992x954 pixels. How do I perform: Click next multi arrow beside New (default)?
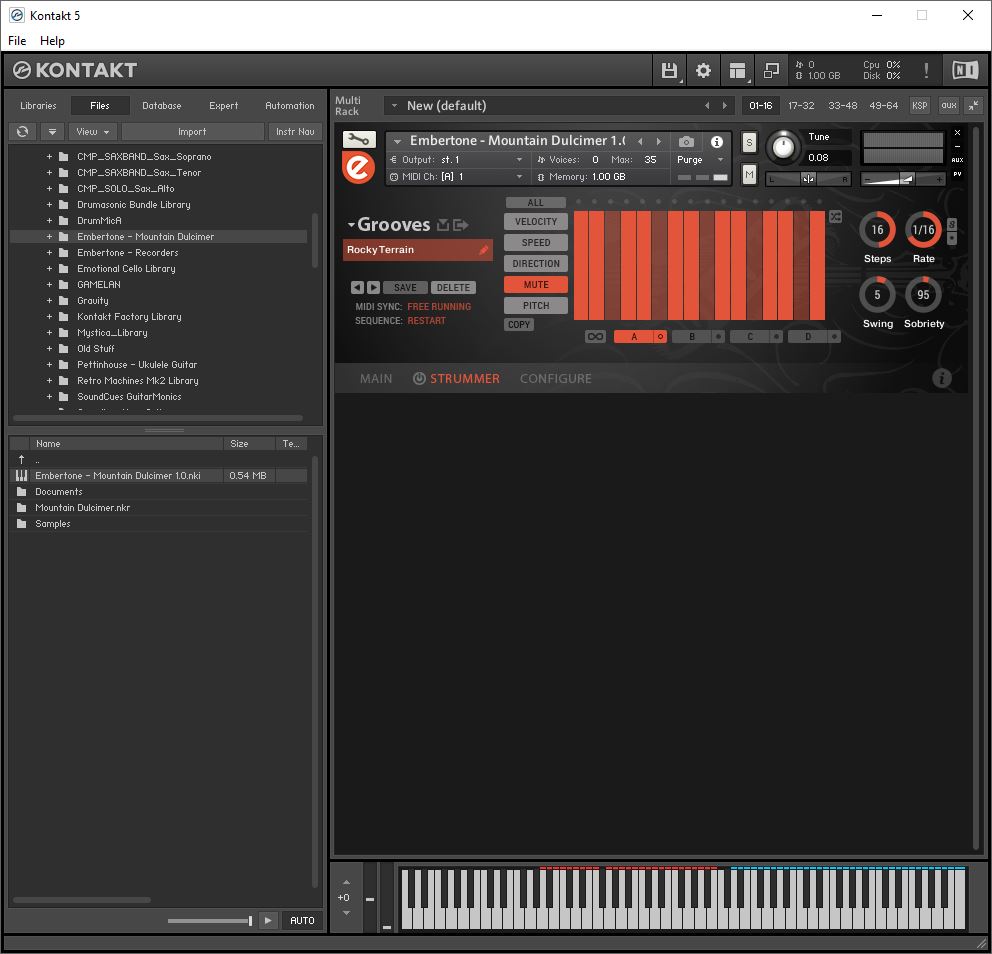(724, 106)
